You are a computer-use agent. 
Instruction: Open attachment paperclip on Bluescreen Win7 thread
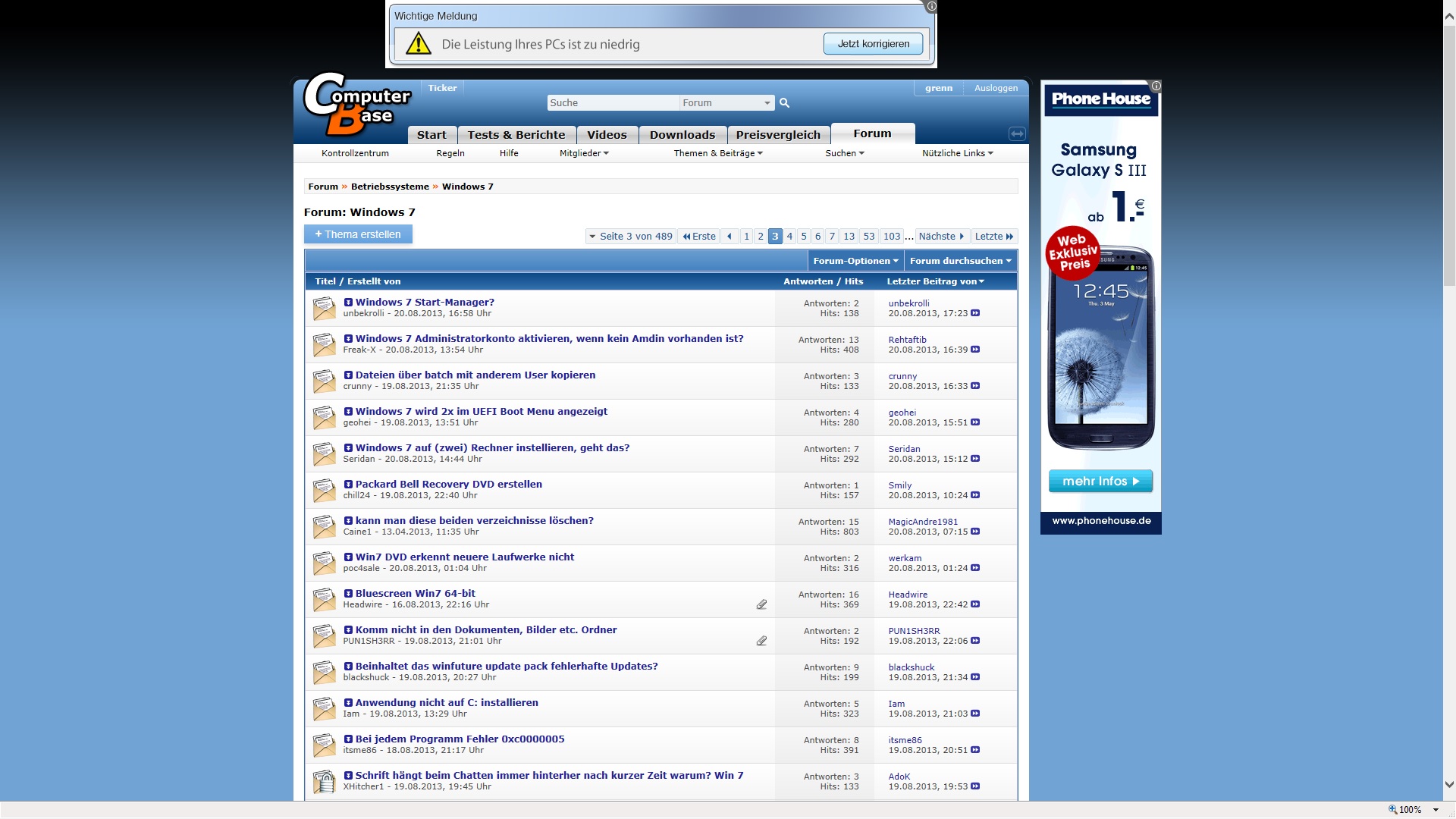click(761, 604)
